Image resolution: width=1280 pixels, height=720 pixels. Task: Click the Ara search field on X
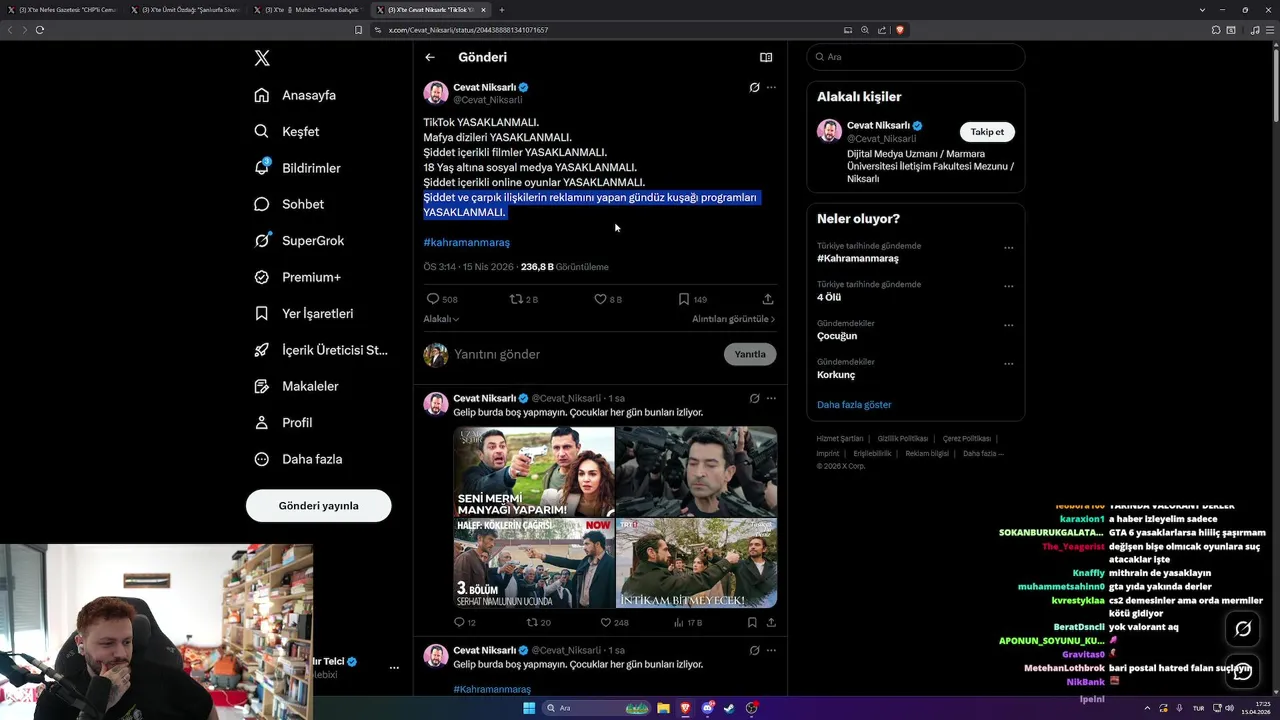(916, 57)
